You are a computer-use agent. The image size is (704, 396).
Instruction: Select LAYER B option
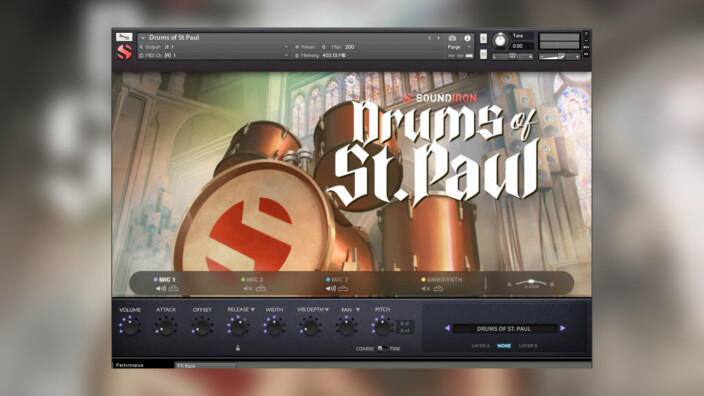pyautogui.click(x=528, y=346)
